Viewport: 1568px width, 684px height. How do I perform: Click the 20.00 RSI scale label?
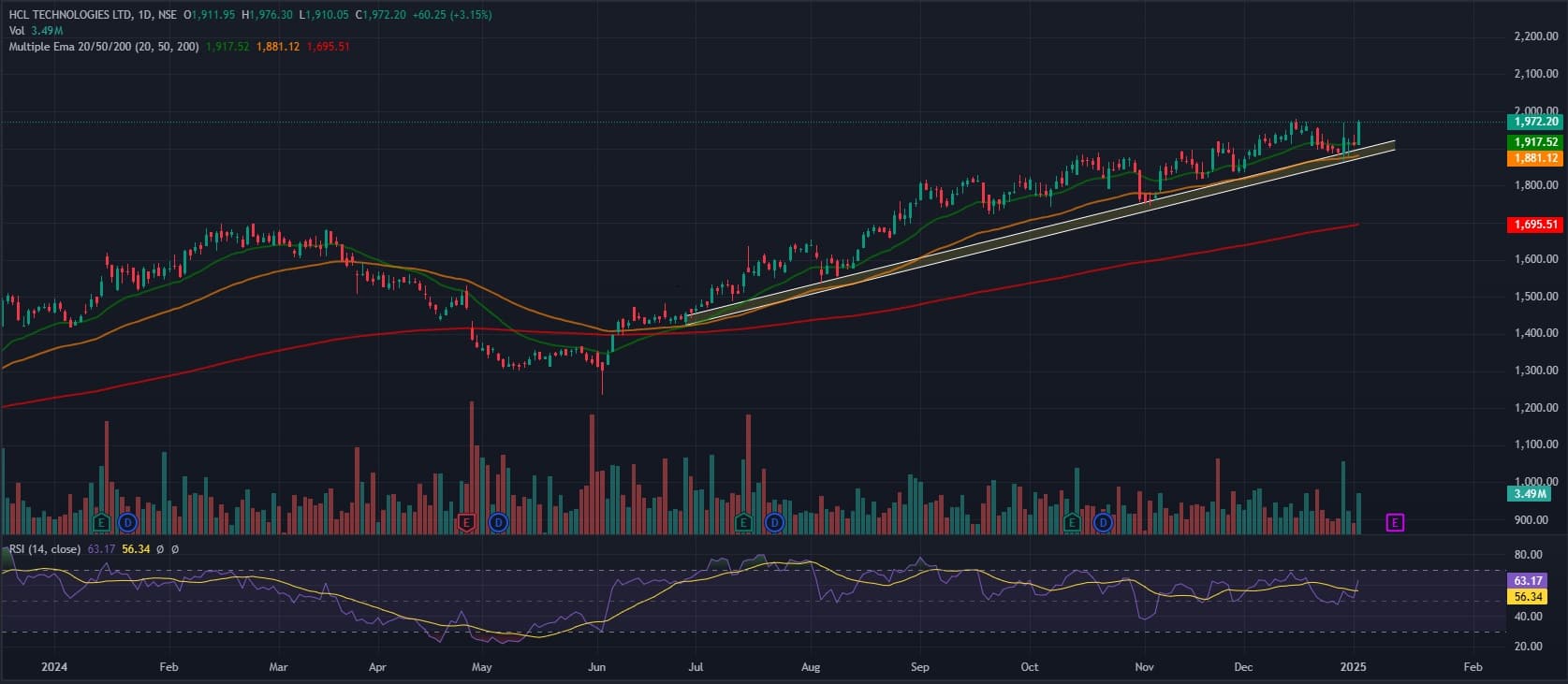click(1528, 647)
